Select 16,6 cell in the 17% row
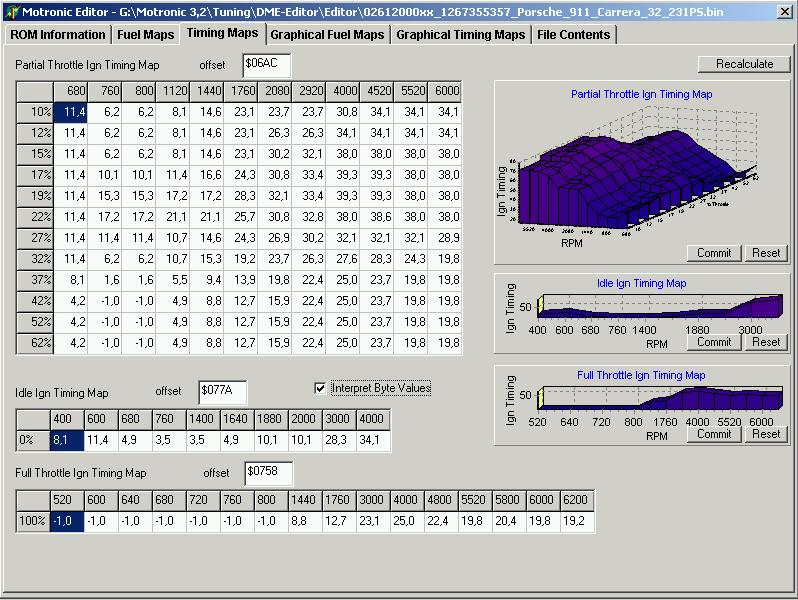Image resolution: width=798 pixels, height=600 pixels. 207,175
